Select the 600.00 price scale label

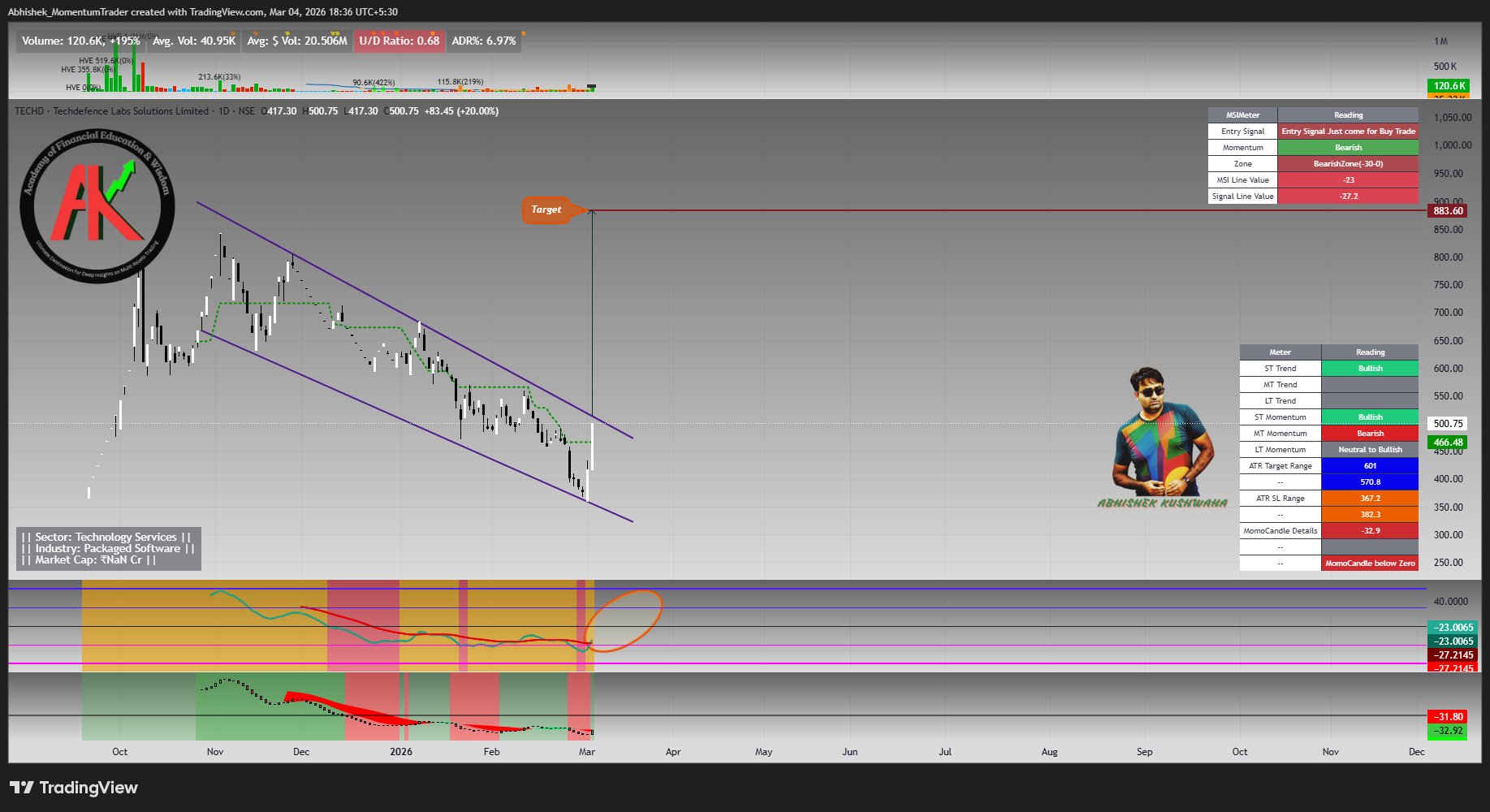coord(1449,369)
